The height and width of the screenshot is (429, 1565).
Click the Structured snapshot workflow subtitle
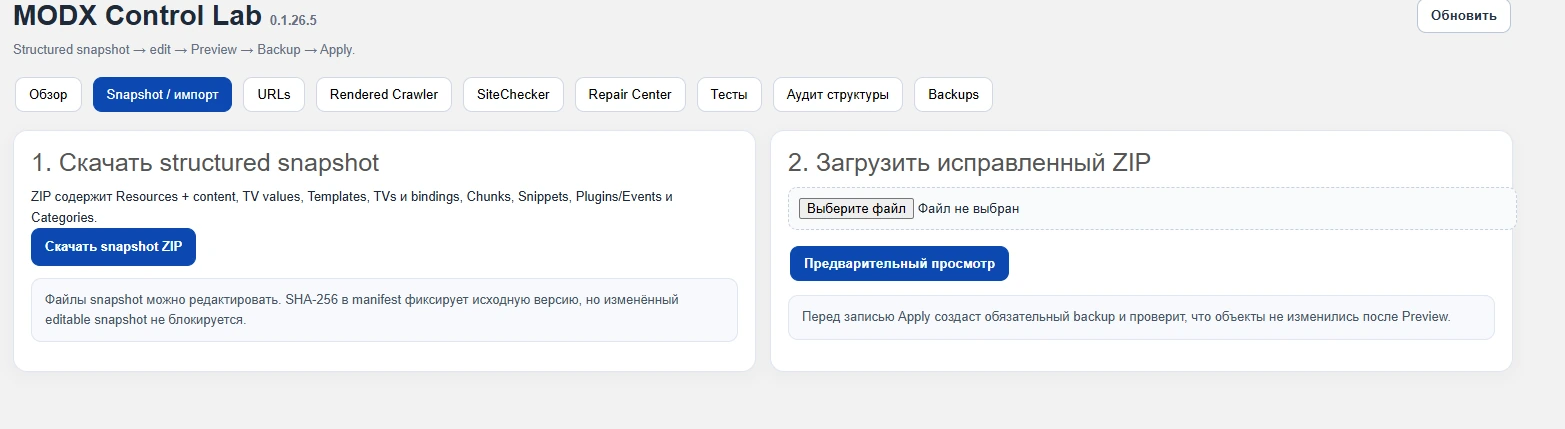[x=184, y=49]
